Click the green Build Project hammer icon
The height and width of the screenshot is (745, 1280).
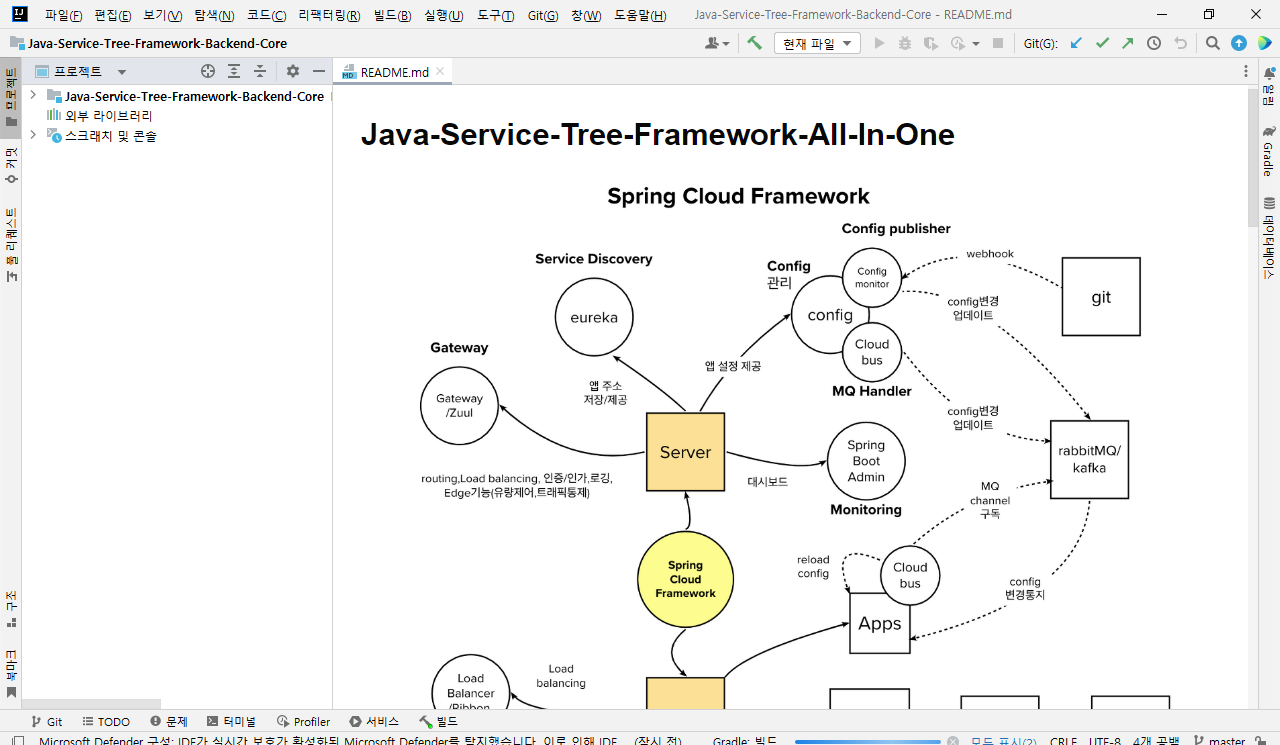tap(754, 43)
